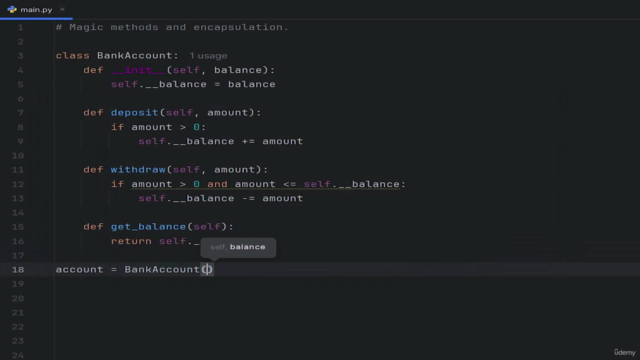This screenshot has width=640, height=360.
Task: Click the 'get_balance' method name
Action: tap(148, 227)
